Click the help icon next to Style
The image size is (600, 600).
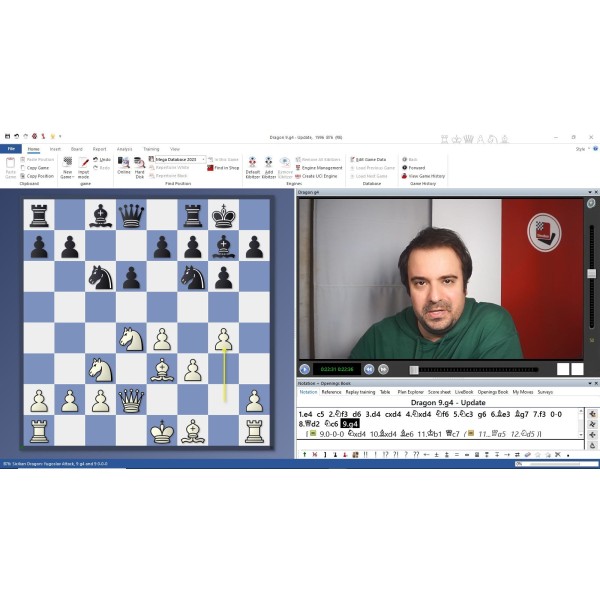point(596,149)
